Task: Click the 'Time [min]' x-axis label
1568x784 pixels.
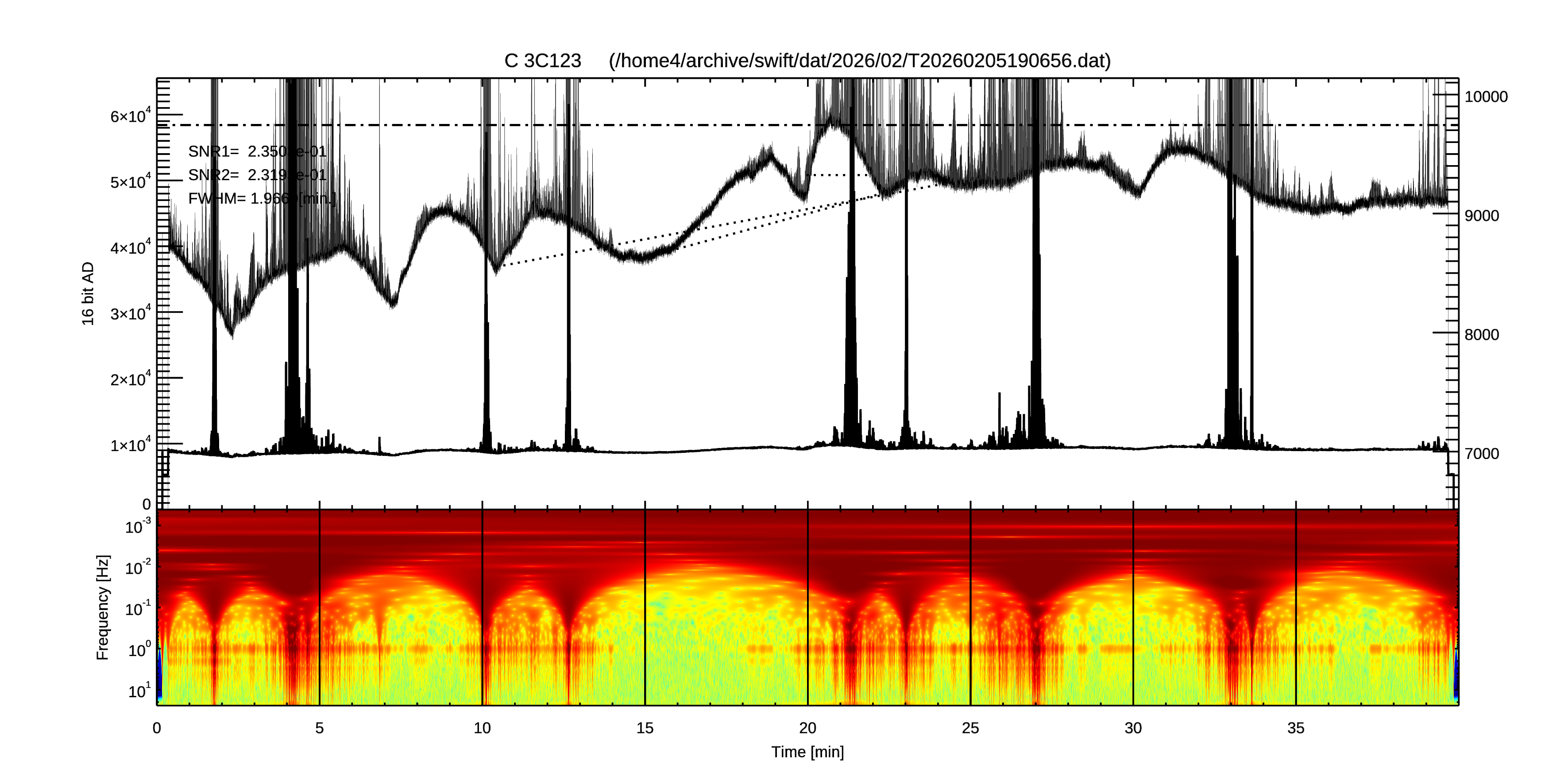Action: pyautogui.click(x=807, y=752)
